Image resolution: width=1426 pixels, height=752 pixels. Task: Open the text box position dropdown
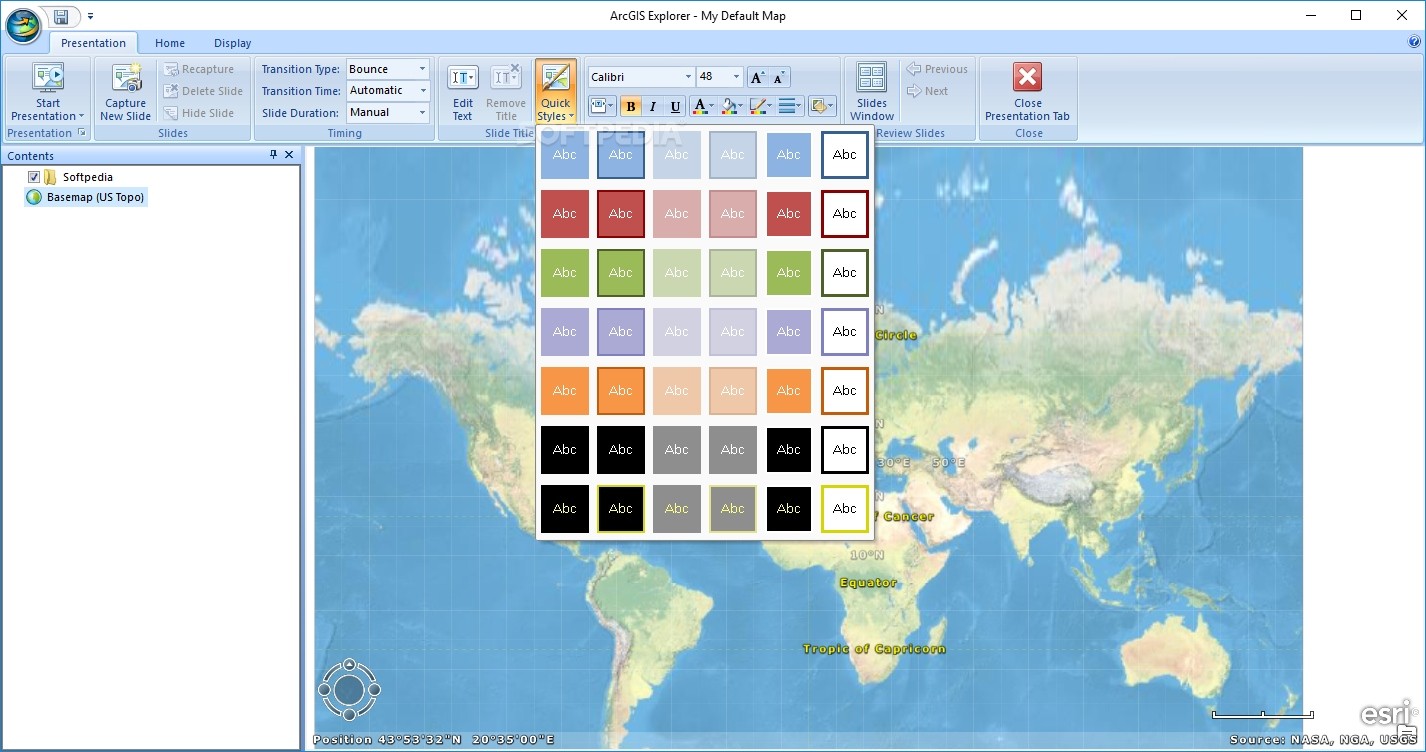601,106
